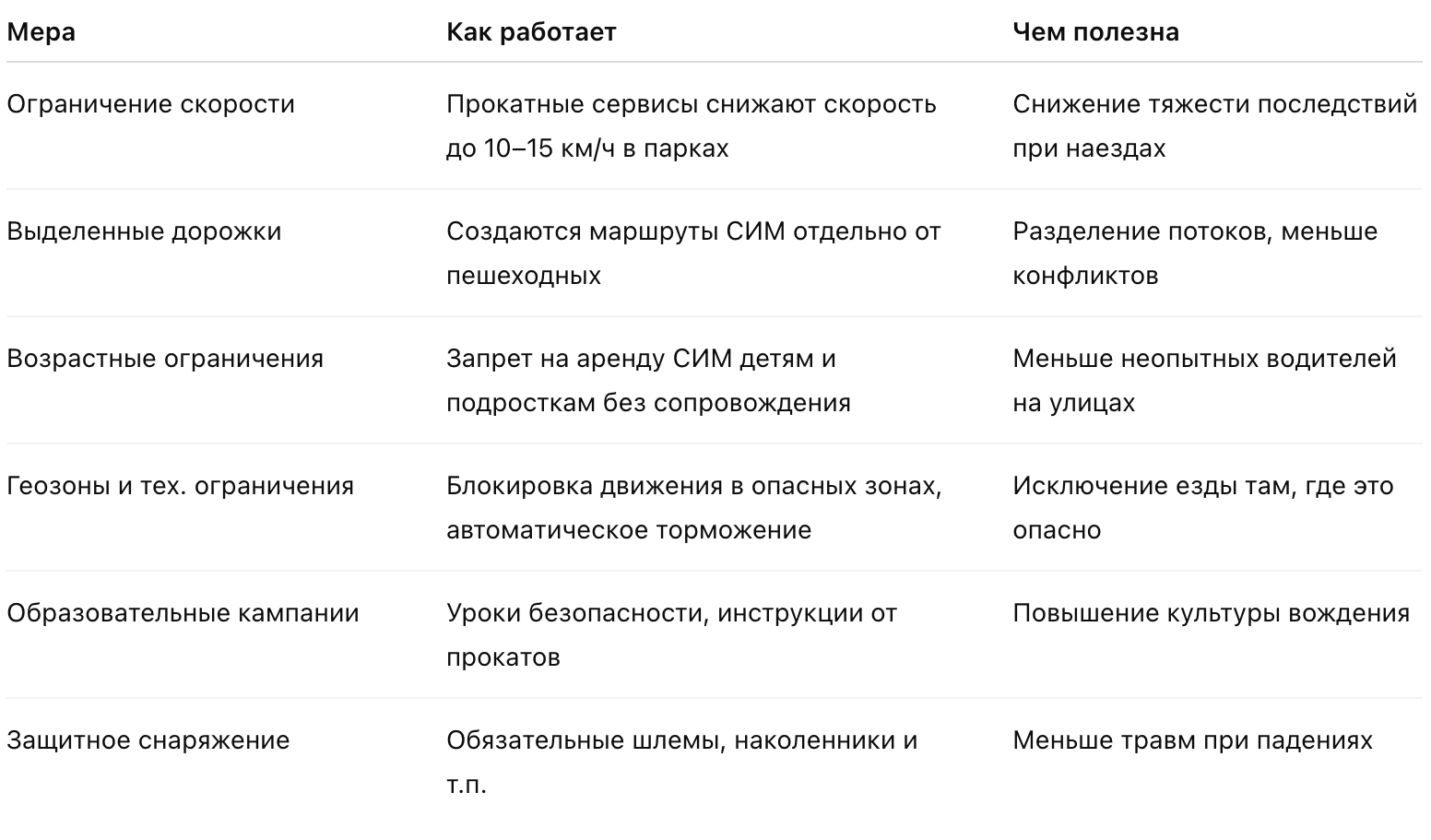Viewport: 1431px width, 840px height.
Task: Click the 'Разделение потоков' benefit cell
Action: (x=1195, y=254)
